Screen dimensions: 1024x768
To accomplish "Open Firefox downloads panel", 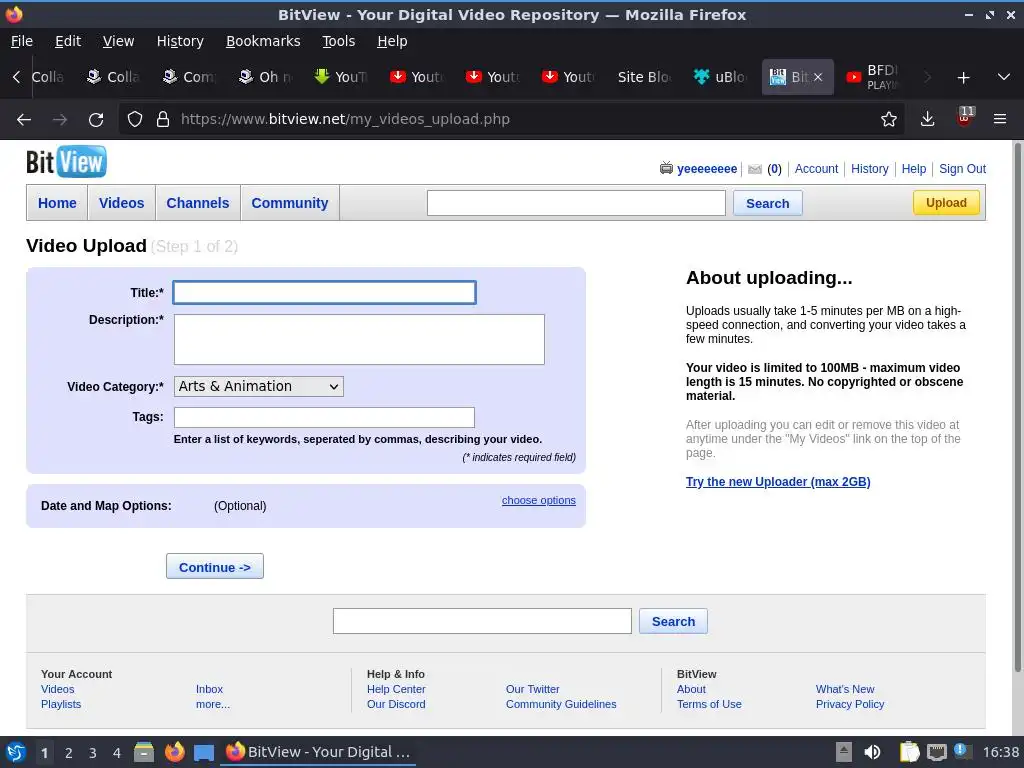I will click(927, 119).
